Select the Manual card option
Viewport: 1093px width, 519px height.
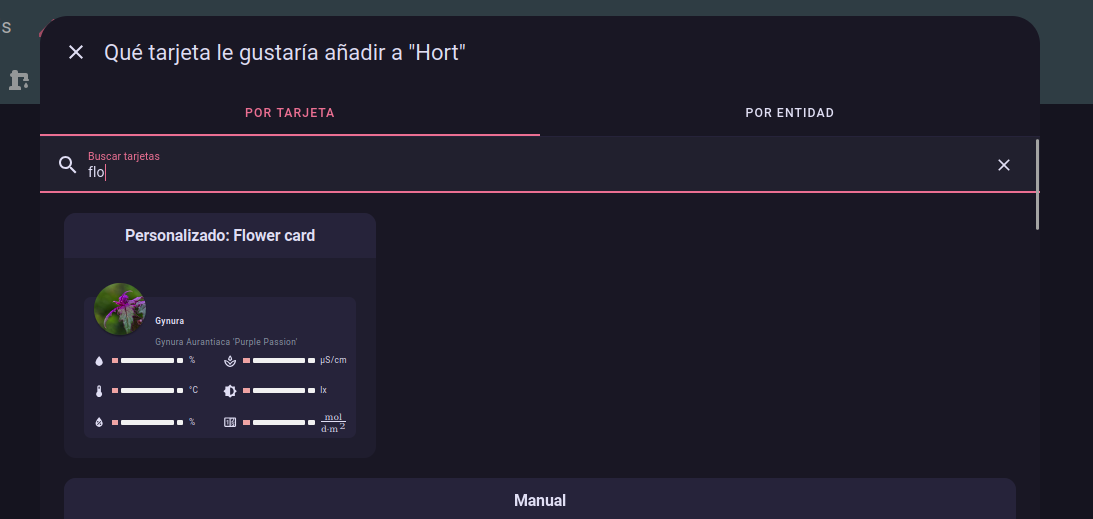coord(540,500)
